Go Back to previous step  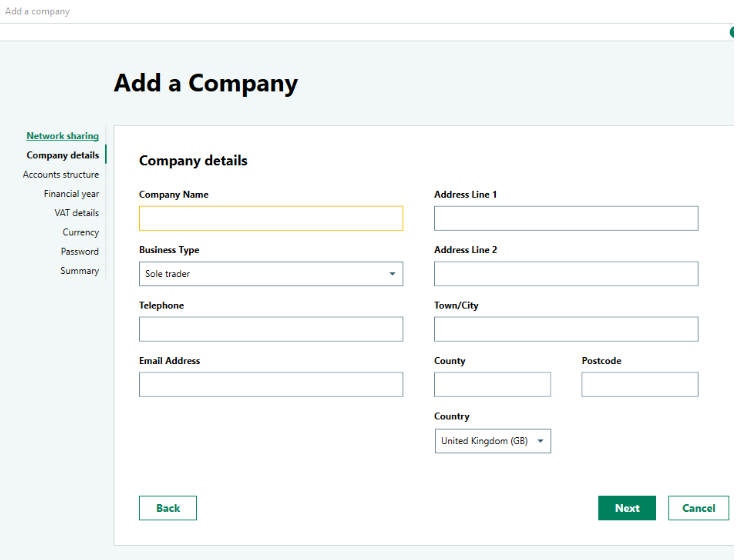168,508
